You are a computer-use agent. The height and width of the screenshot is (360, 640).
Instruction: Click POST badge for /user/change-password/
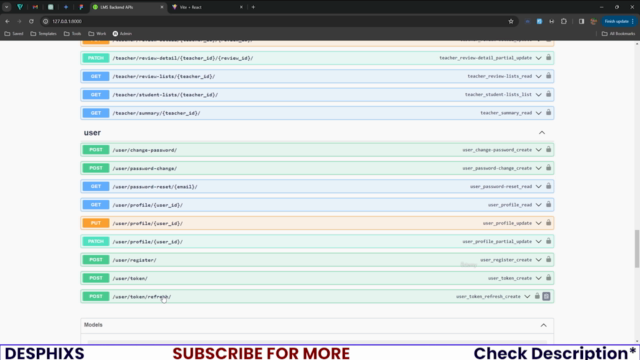(x=96, y=150)
